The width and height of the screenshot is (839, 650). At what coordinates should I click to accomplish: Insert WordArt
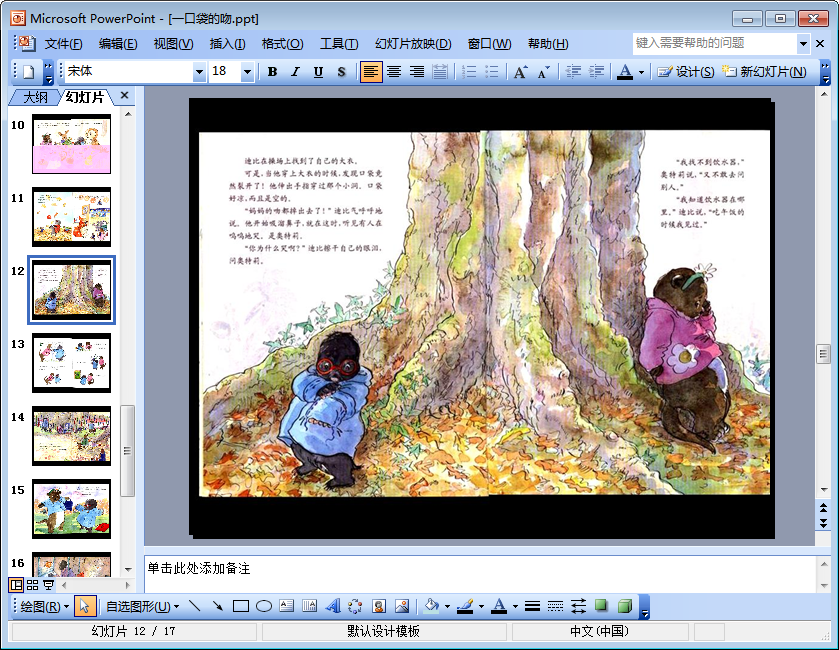pos(333,606)
